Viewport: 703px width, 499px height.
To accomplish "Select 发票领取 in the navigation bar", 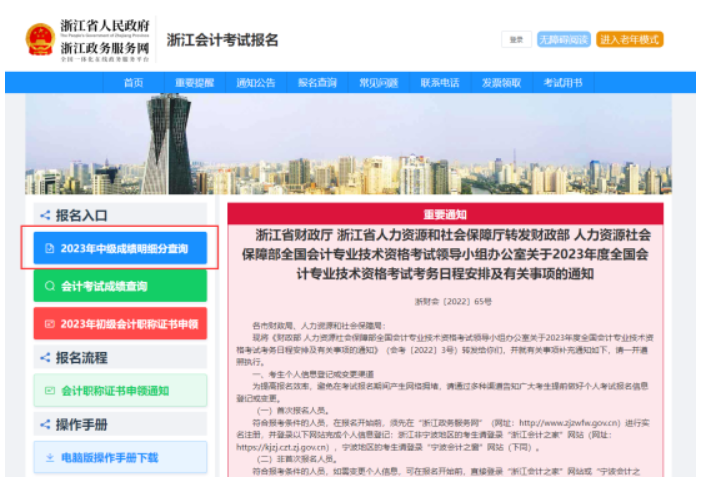I will pyautogui.click(x=501, y=83).
